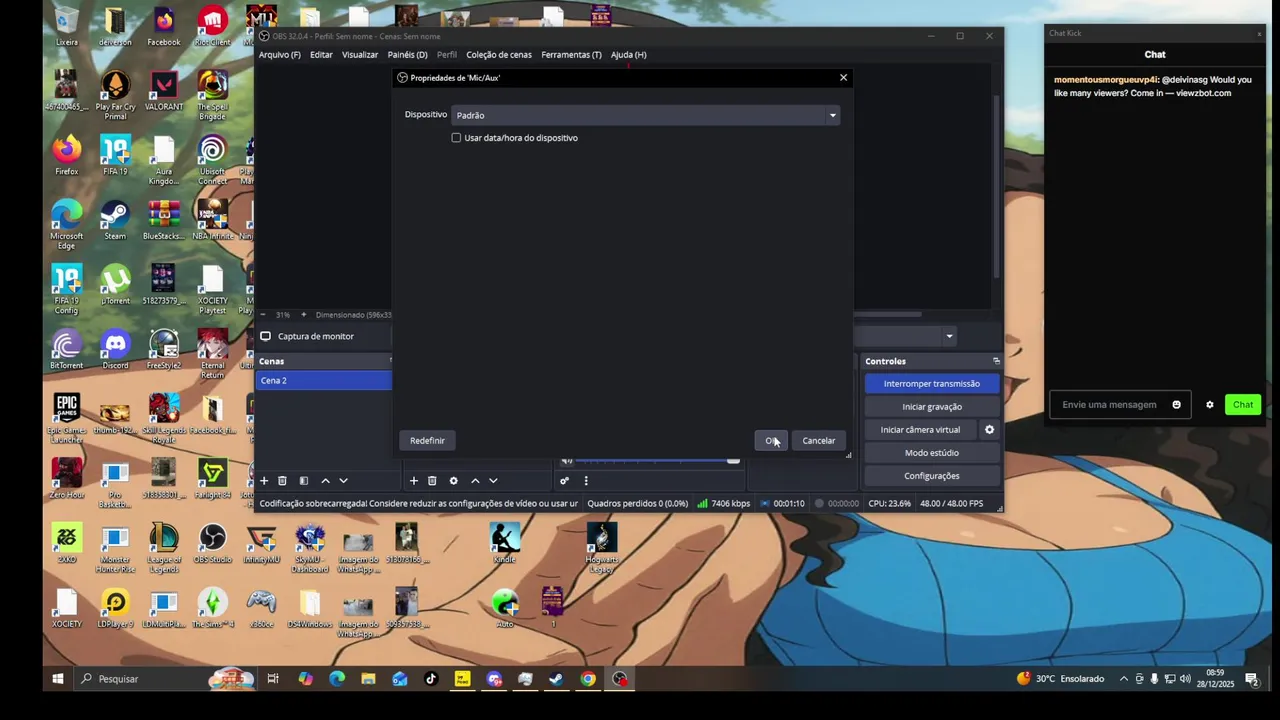Open advanced audio properties gears icon
This screenshot has width=1280, height=720.
[564, 481]
